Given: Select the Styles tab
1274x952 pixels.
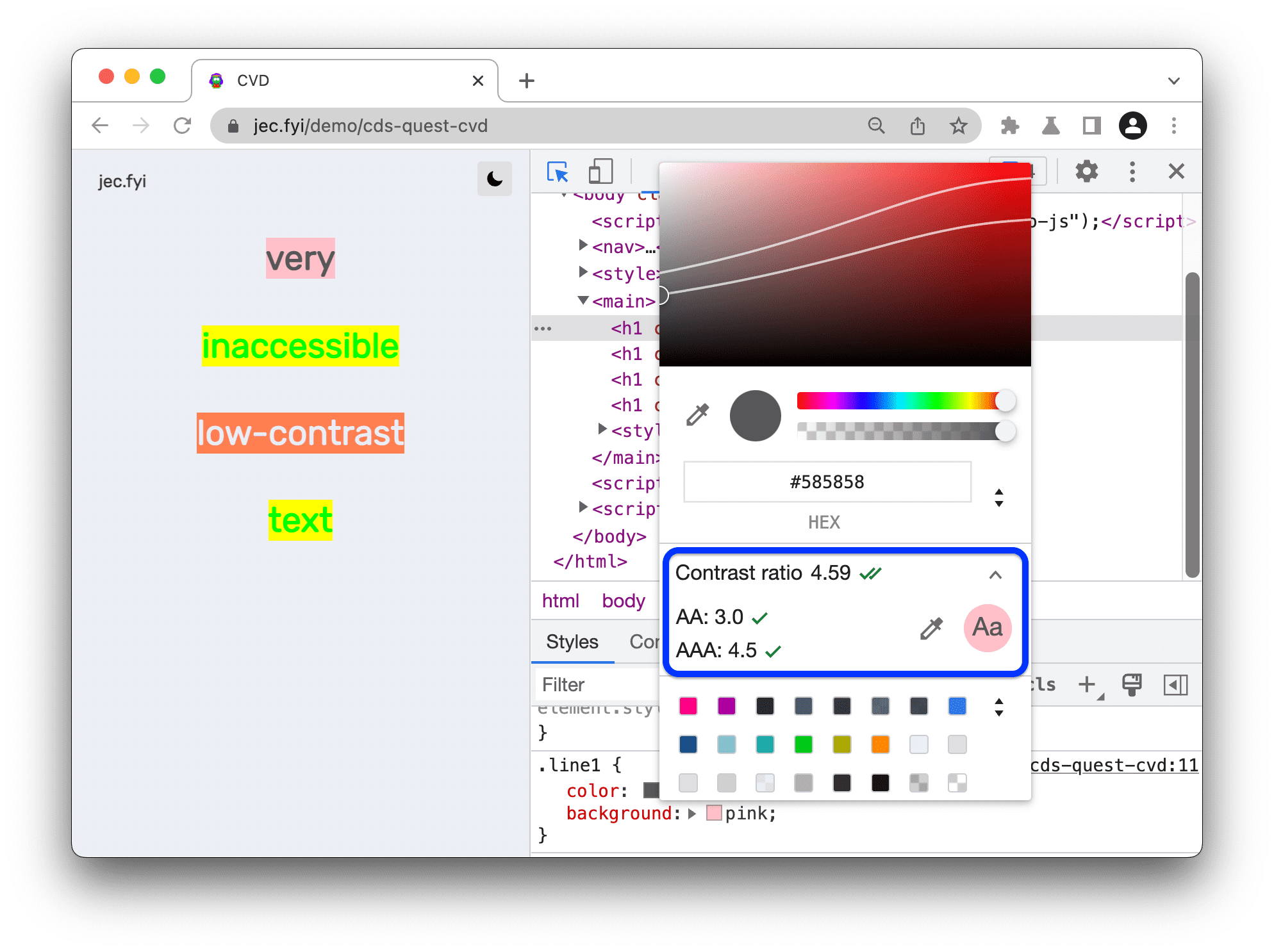Looking at the screenshot, I should pos(571,641).
